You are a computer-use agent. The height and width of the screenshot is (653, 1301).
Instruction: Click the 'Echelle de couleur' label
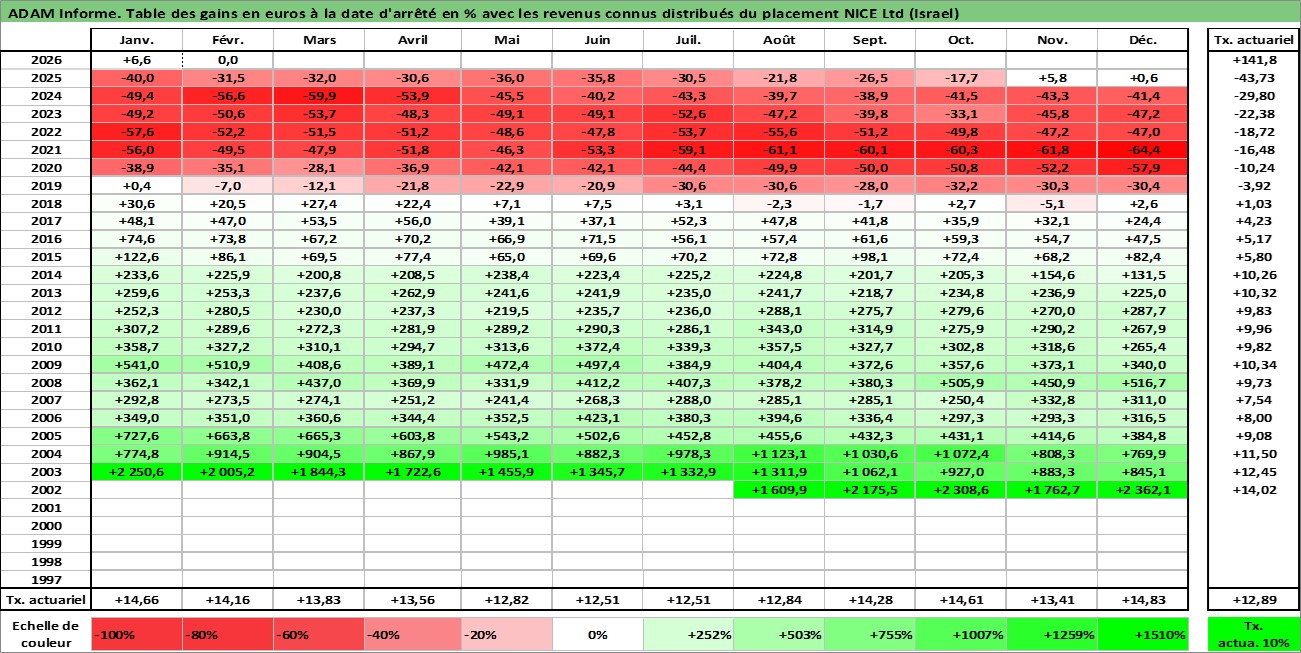pos(45,634)
